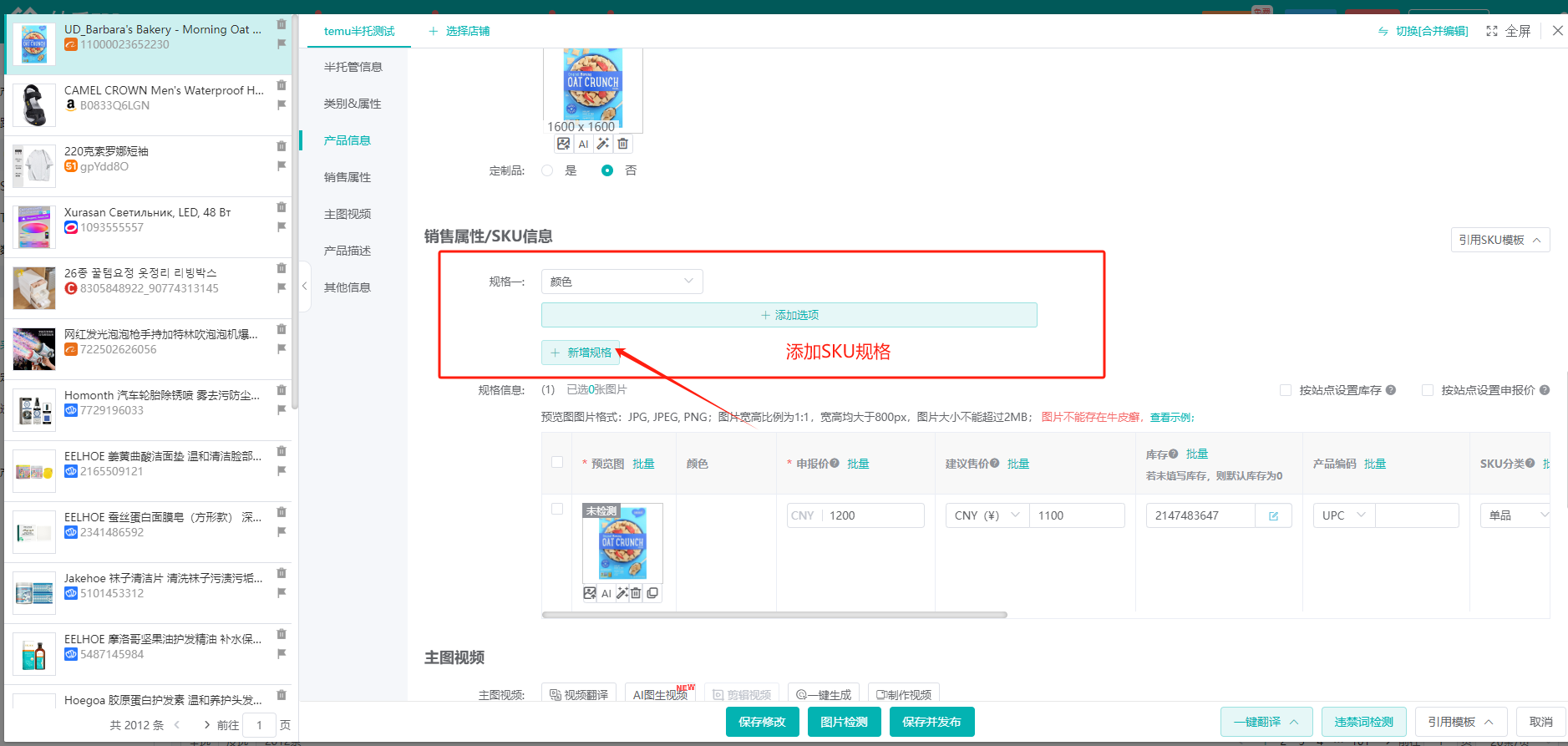Click 切换[合并编辑] link
Viewport: 1568px width, 746px height.
[1423, 31]
